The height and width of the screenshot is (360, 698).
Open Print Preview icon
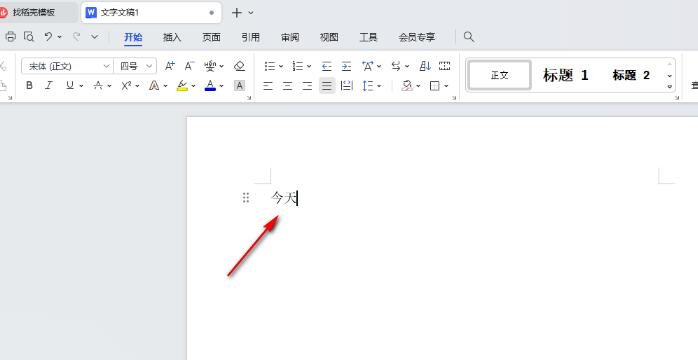(x=29, y=37)
